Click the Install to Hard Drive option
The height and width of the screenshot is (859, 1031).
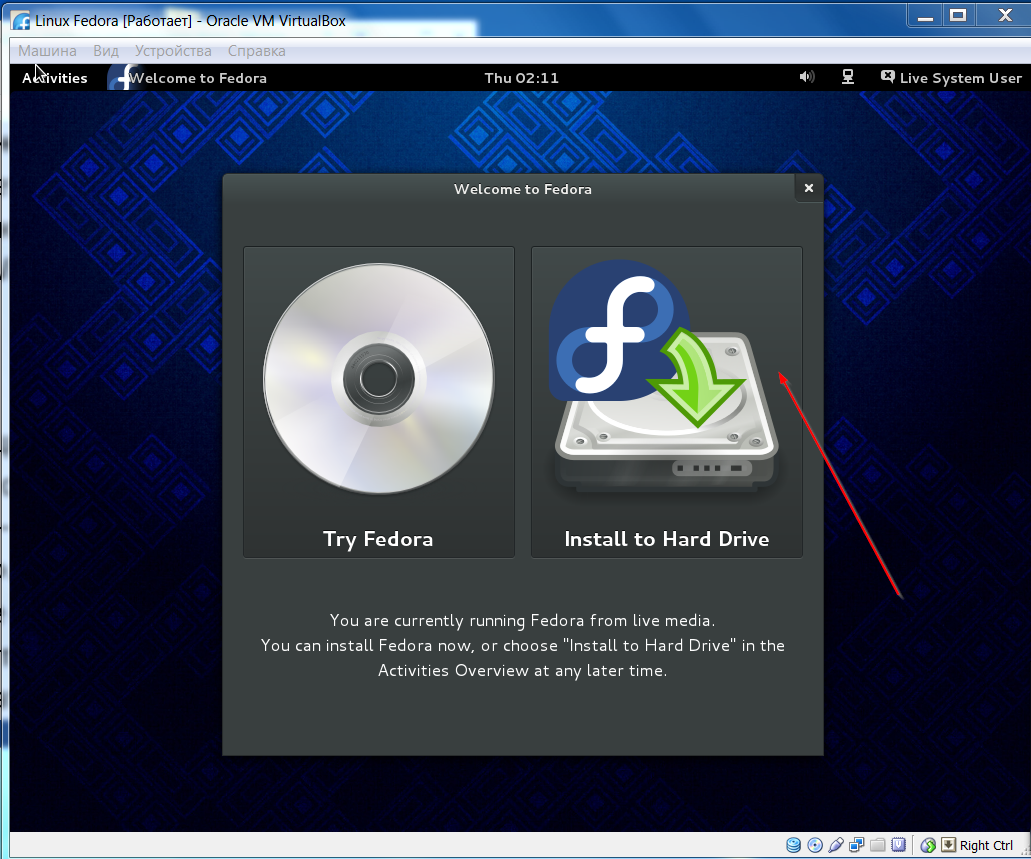(x=666, y=402)
